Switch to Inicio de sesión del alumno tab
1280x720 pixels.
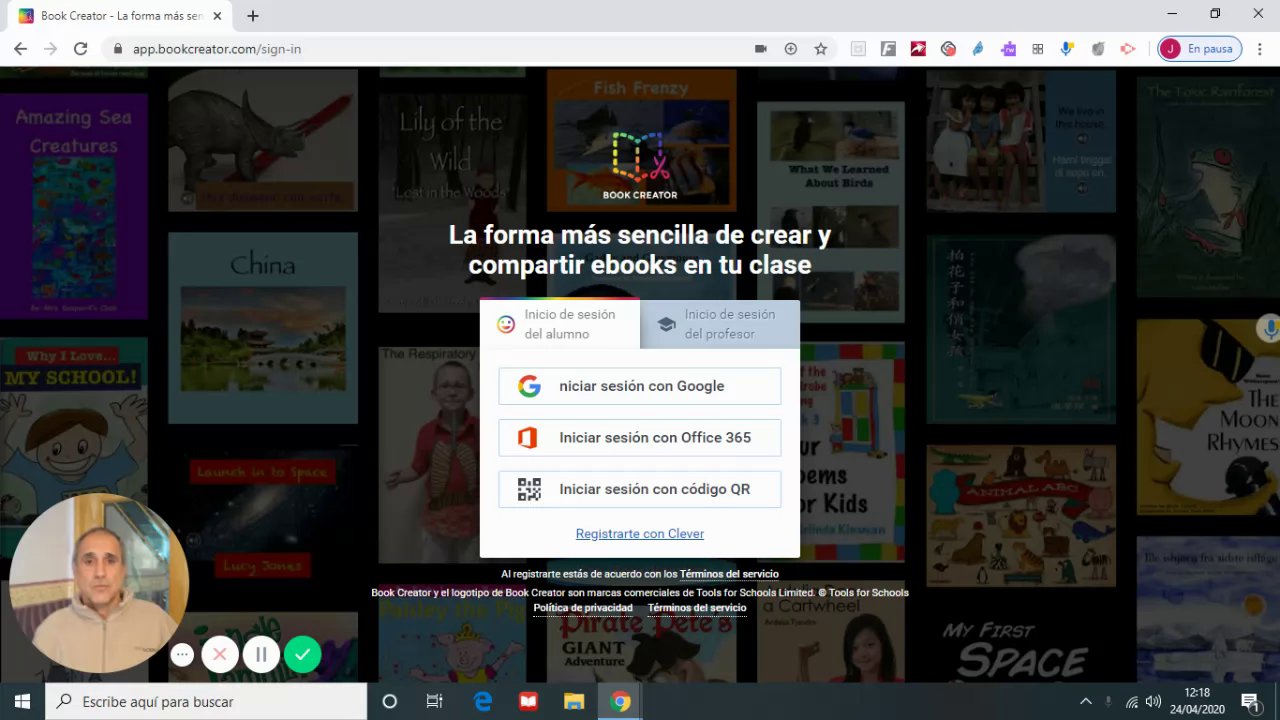pyautogui.click(x=560, y=324)
